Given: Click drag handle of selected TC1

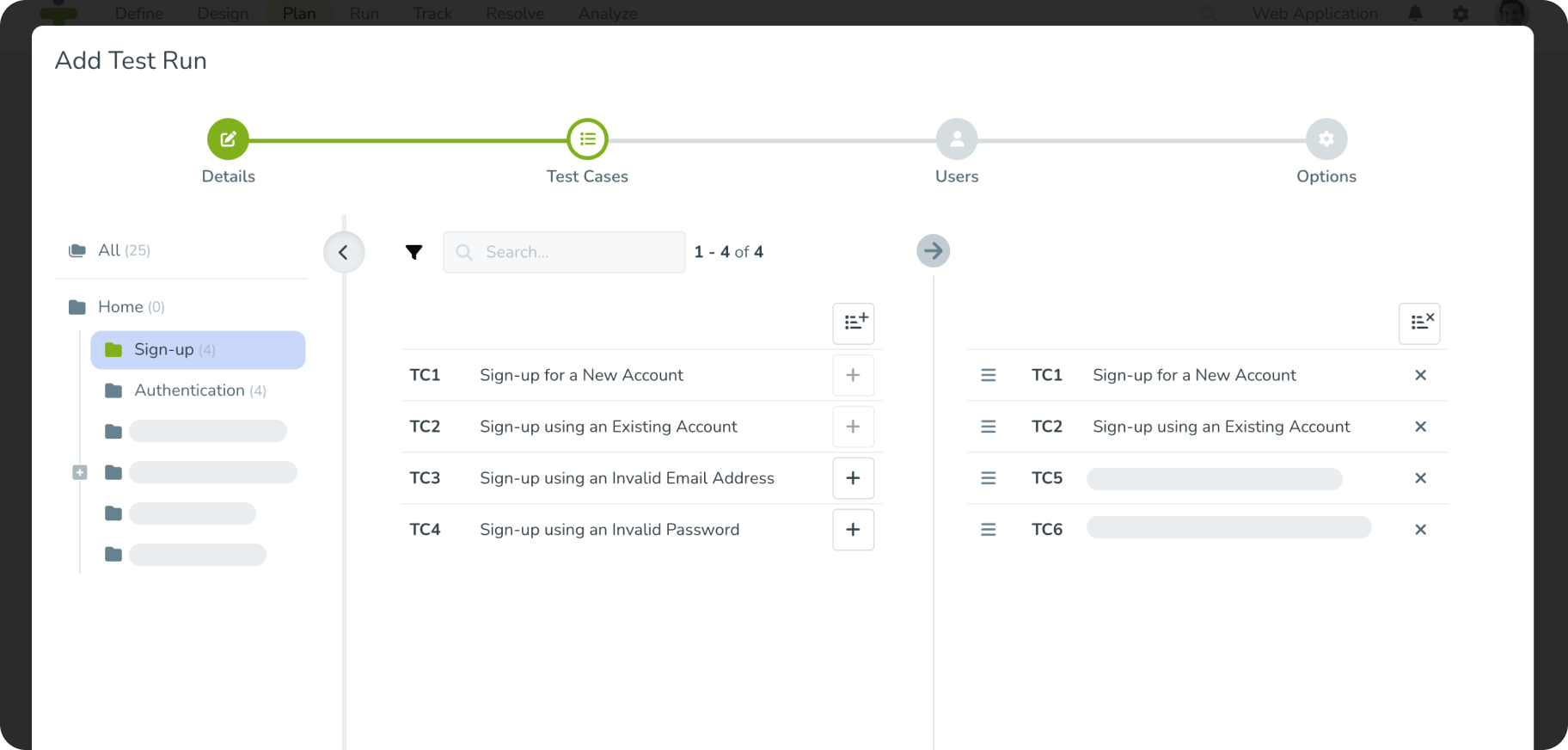Looking at the screenshot, I should coord(989,375).
